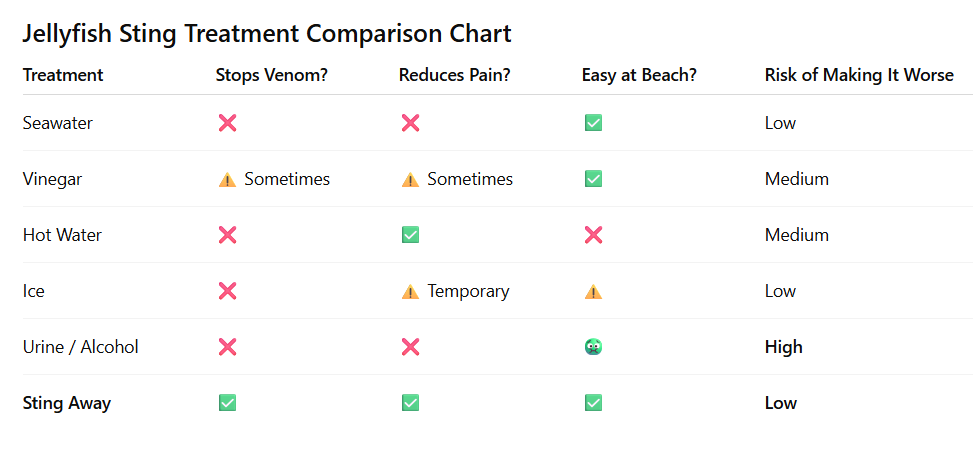Screen dimensions: 973x472
Task: Click the red cross for Hot Water Easy at Beach
Action: [593, 235]
